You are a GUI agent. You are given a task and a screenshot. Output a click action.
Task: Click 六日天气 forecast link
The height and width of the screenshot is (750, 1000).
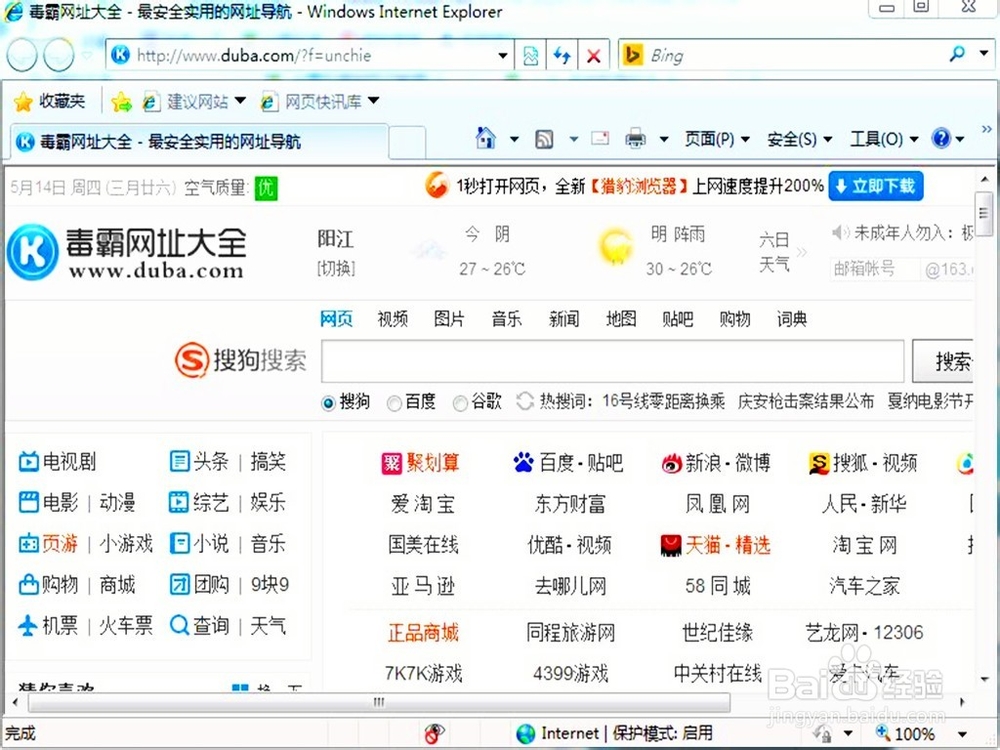point(774,252)
